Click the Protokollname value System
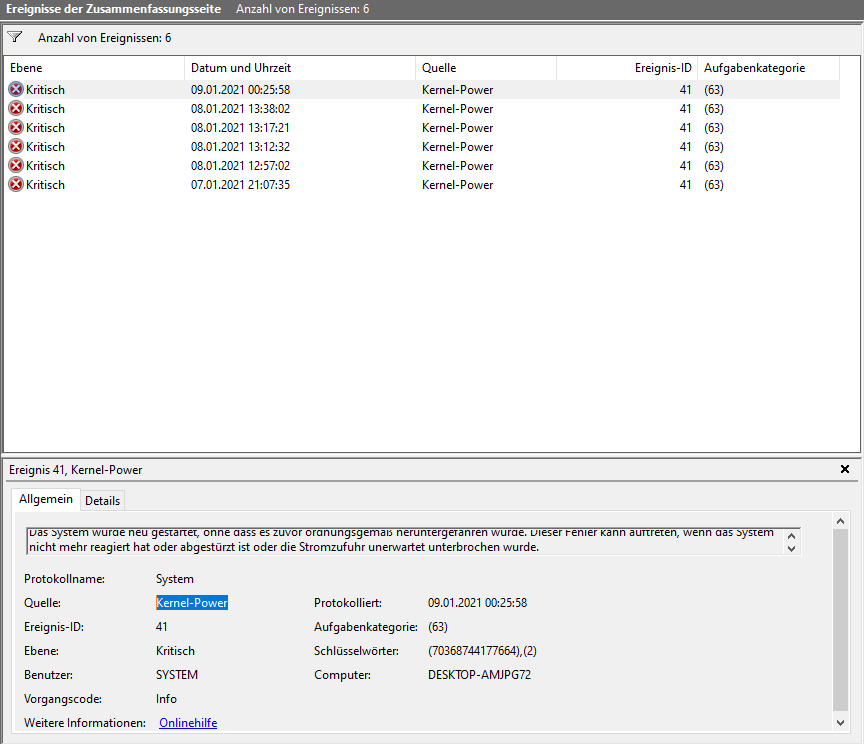This screenshot has height=744, width=864. pos(175,579)
